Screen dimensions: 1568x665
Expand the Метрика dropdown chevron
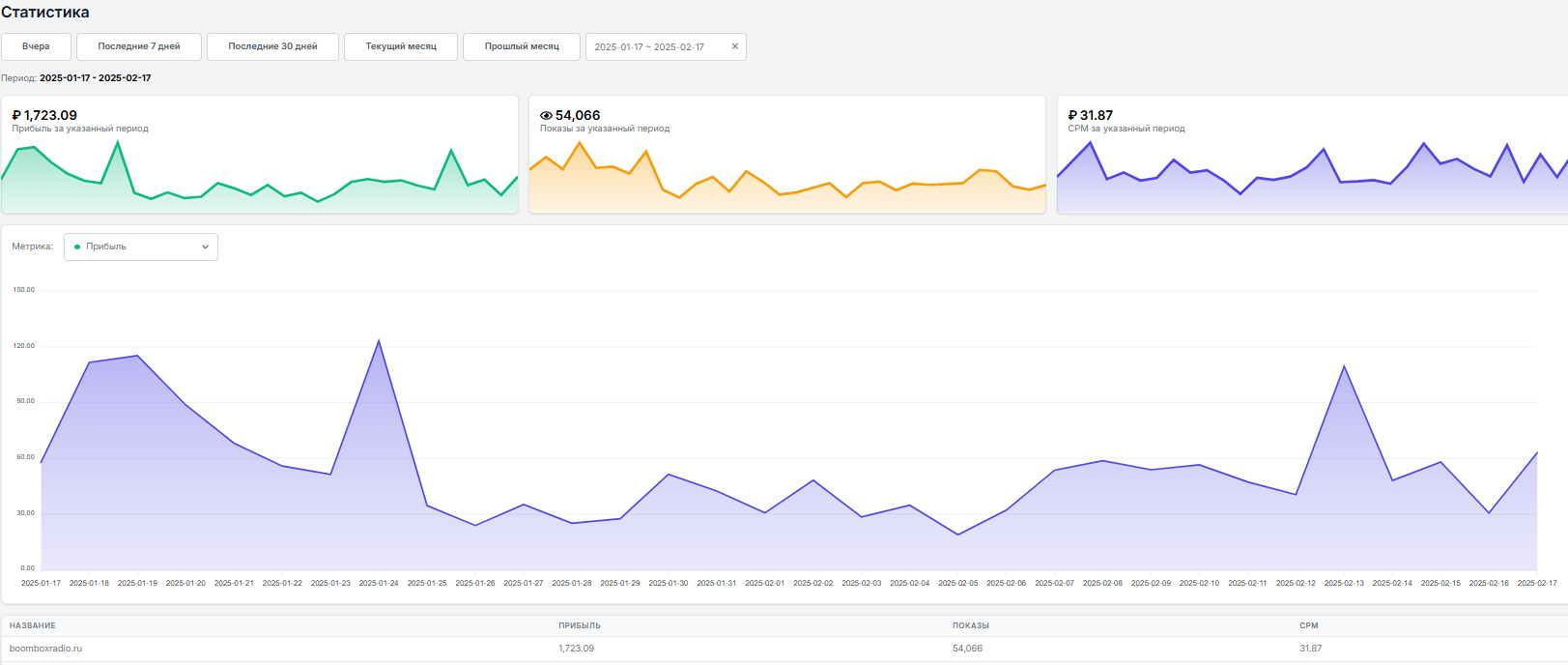[x=205, y=247]
